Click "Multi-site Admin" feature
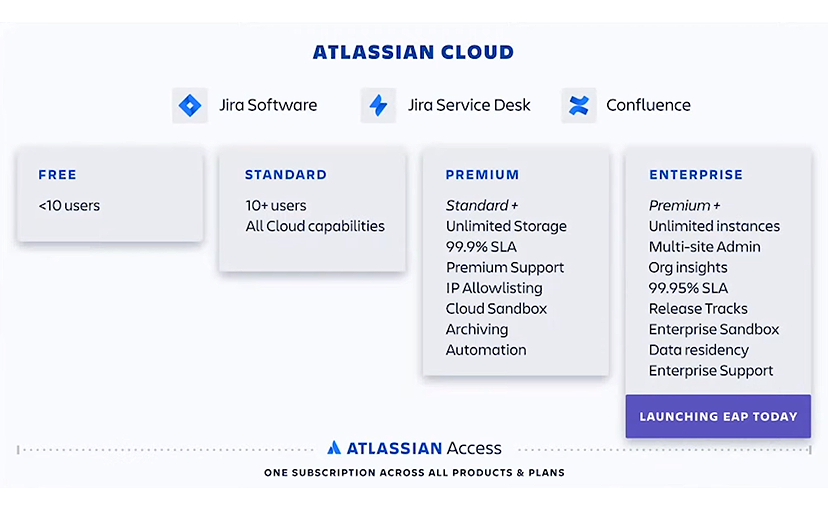 (705, 247)
